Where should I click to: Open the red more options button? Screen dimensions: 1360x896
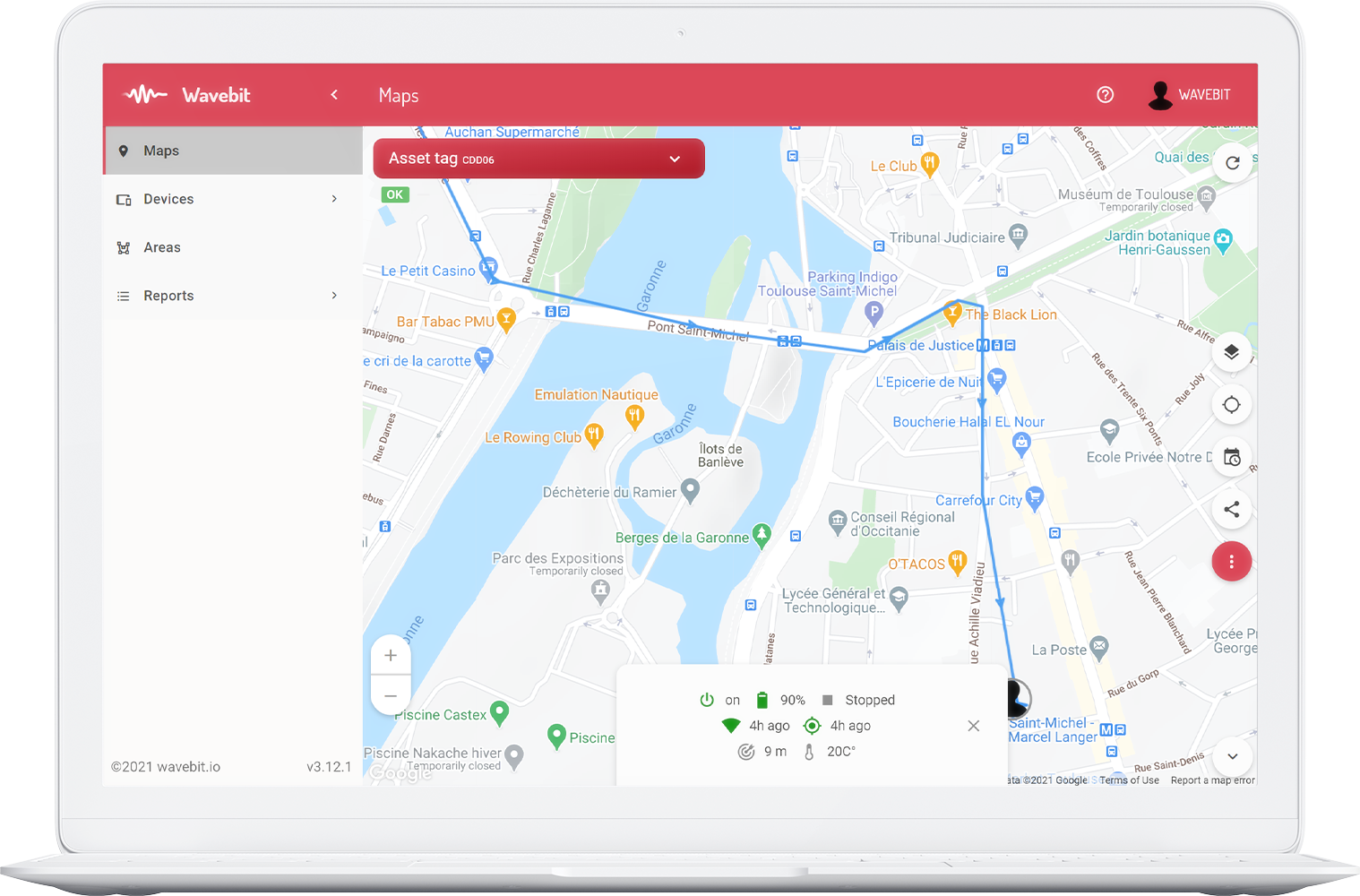pyautogui.click(x=1232, y=562)
